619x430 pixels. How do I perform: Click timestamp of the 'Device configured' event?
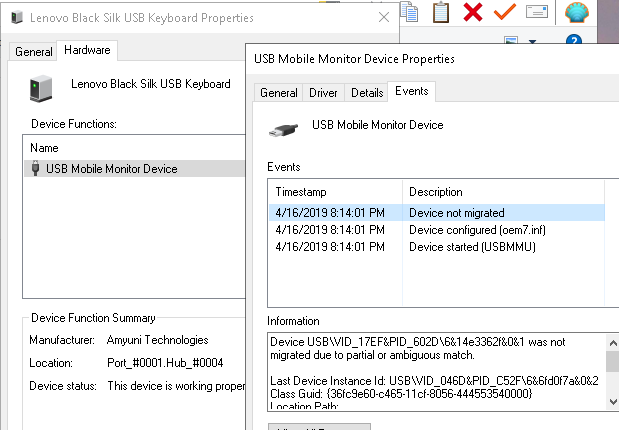click(330, 230)
